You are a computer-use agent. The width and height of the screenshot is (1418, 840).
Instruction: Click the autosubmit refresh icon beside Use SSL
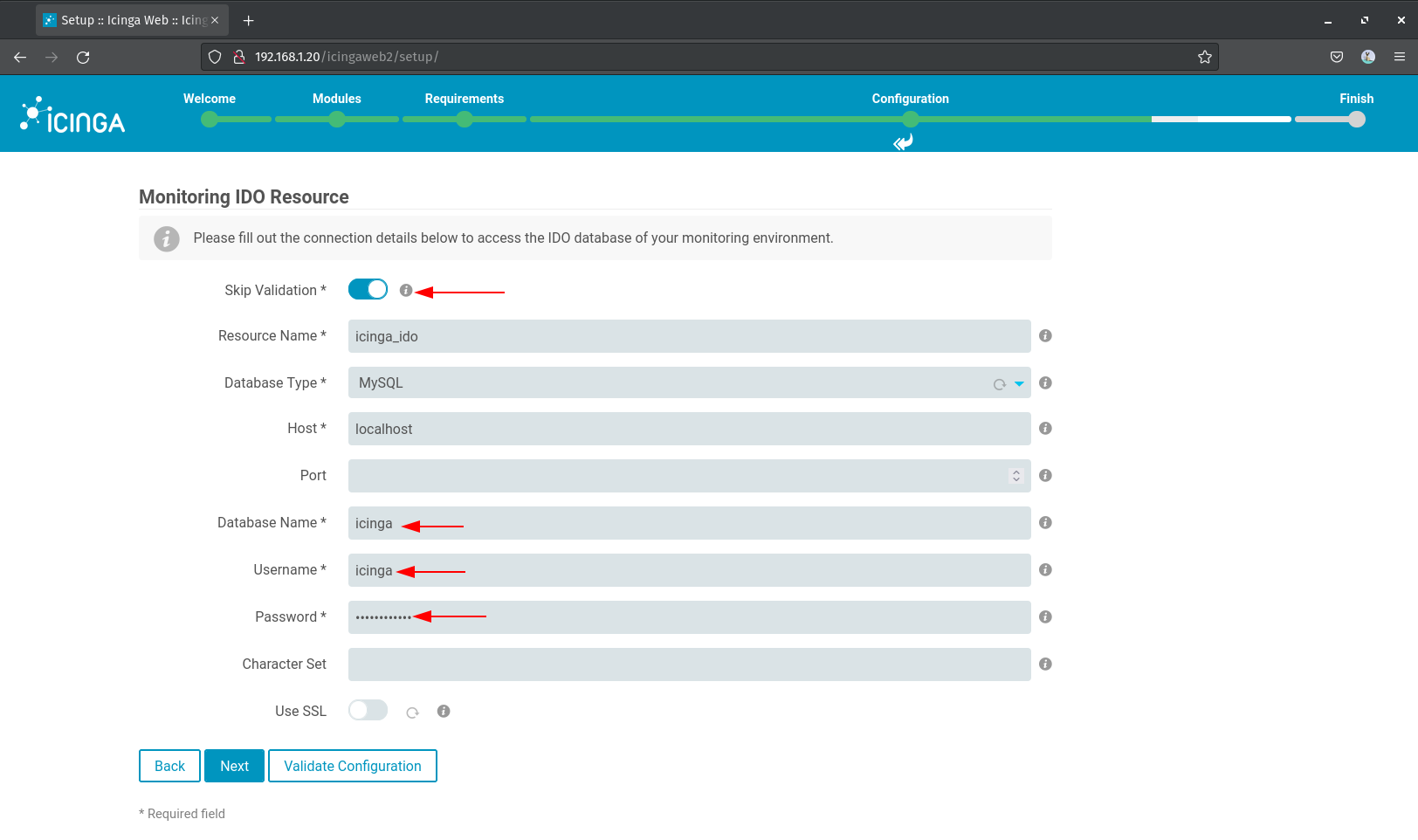412,713
